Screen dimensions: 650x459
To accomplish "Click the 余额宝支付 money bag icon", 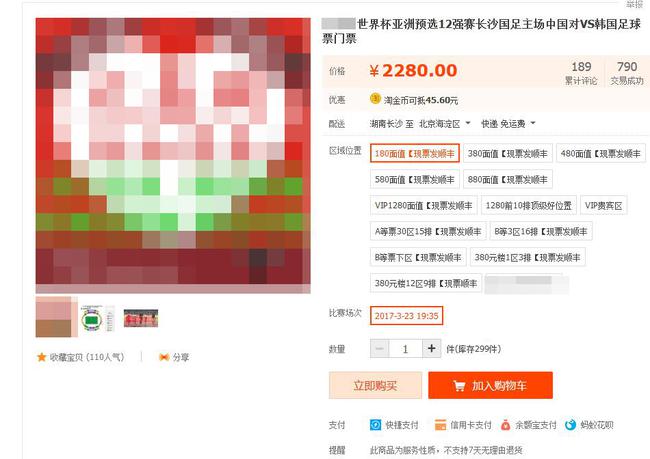I will coord(505,425).
